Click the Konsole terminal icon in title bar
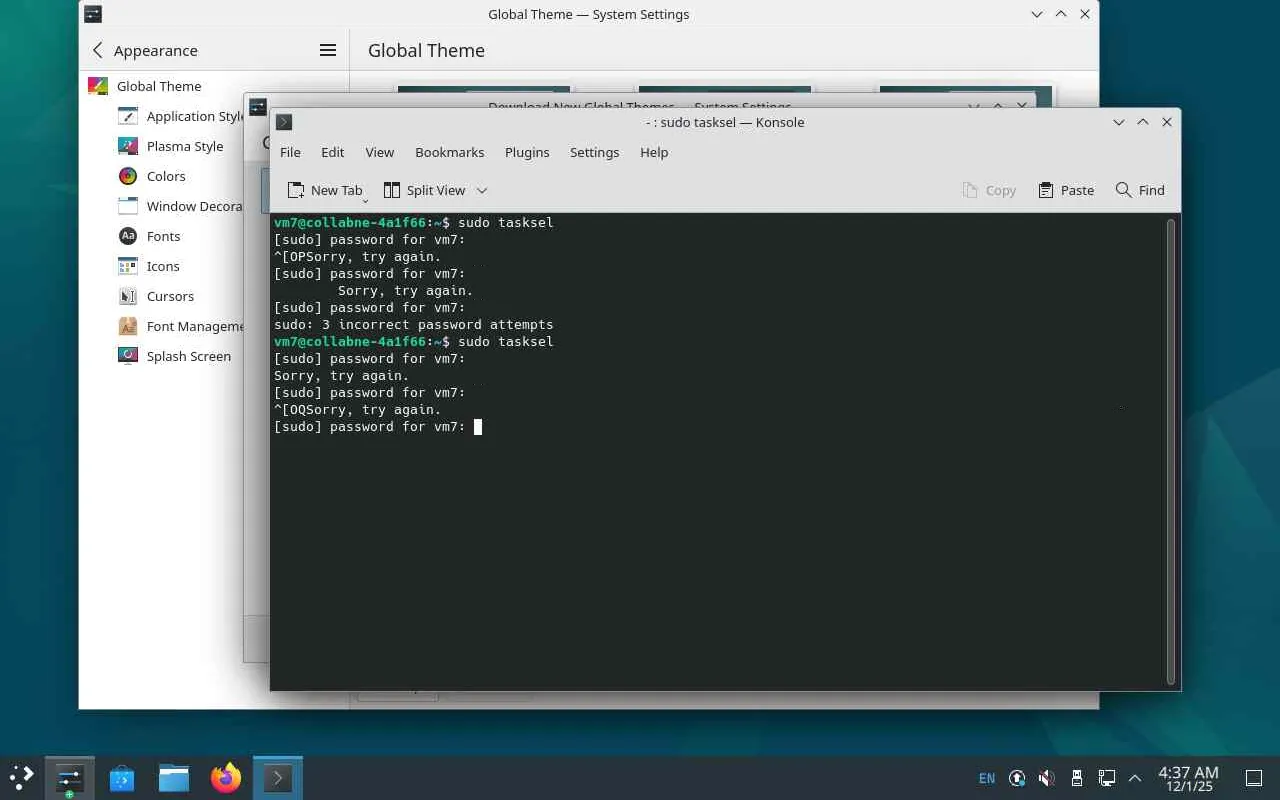1280x800 pixels. coord(284,122)
